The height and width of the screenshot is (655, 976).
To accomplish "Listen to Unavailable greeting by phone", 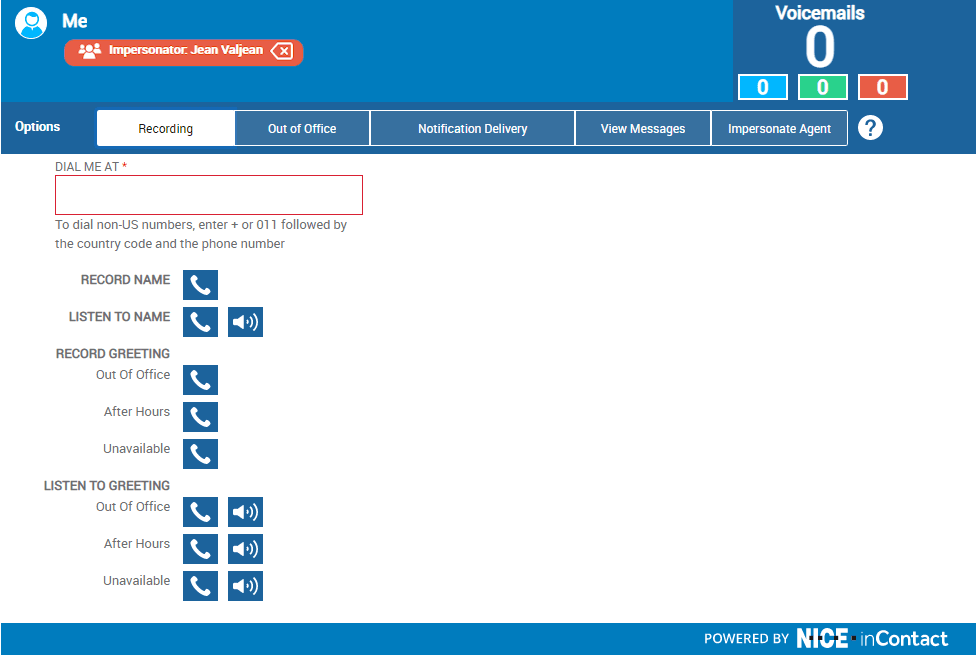I will pyautogui.click(x=200, y=586).
